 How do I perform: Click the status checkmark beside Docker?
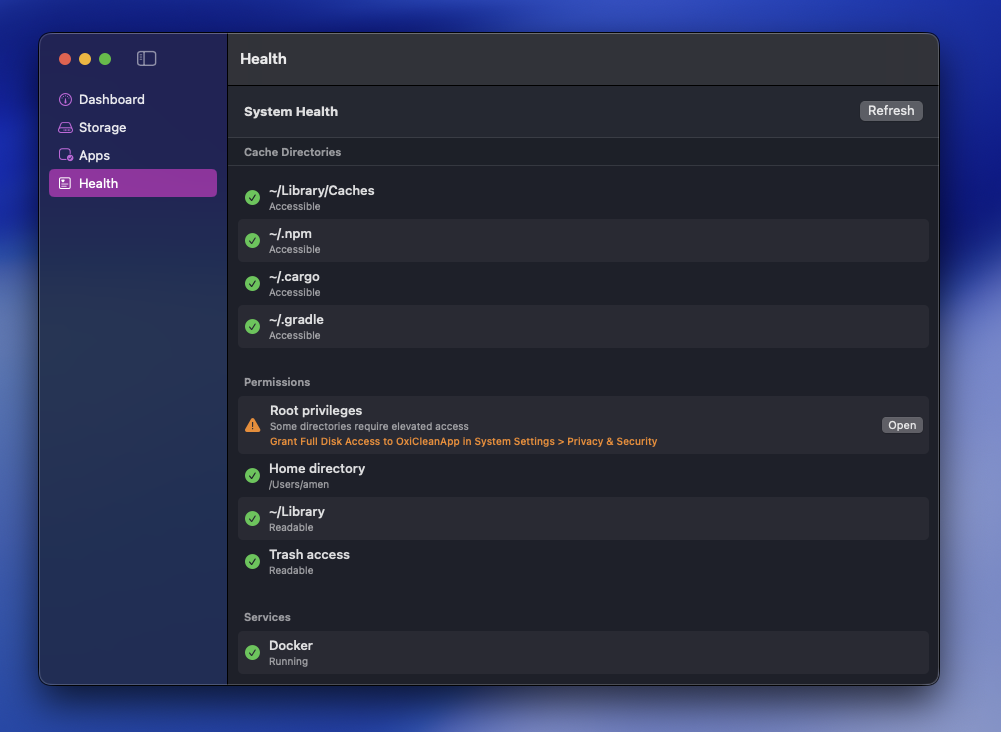click(x=252, y=652)
